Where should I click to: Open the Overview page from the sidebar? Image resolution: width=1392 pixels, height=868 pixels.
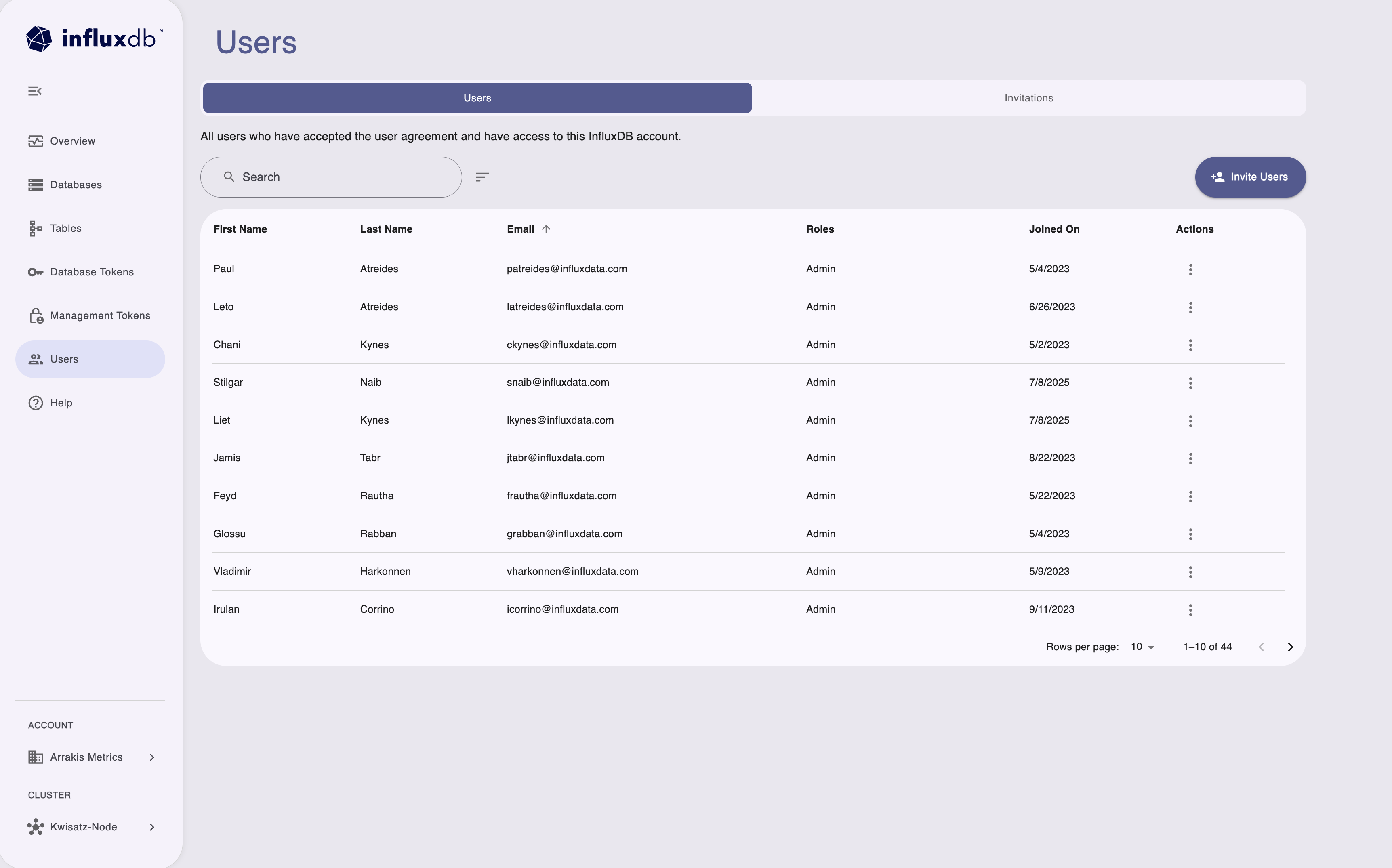click(x=72, y=141)
